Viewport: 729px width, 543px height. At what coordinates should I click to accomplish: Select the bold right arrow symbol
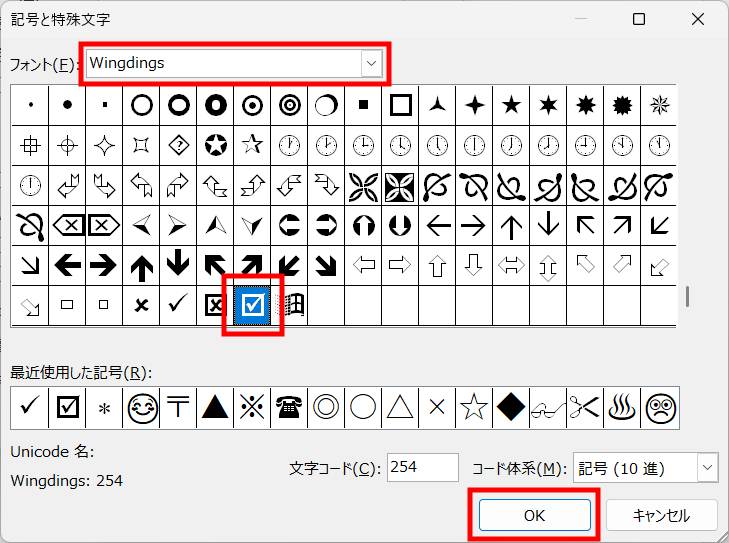click(104, 266)
